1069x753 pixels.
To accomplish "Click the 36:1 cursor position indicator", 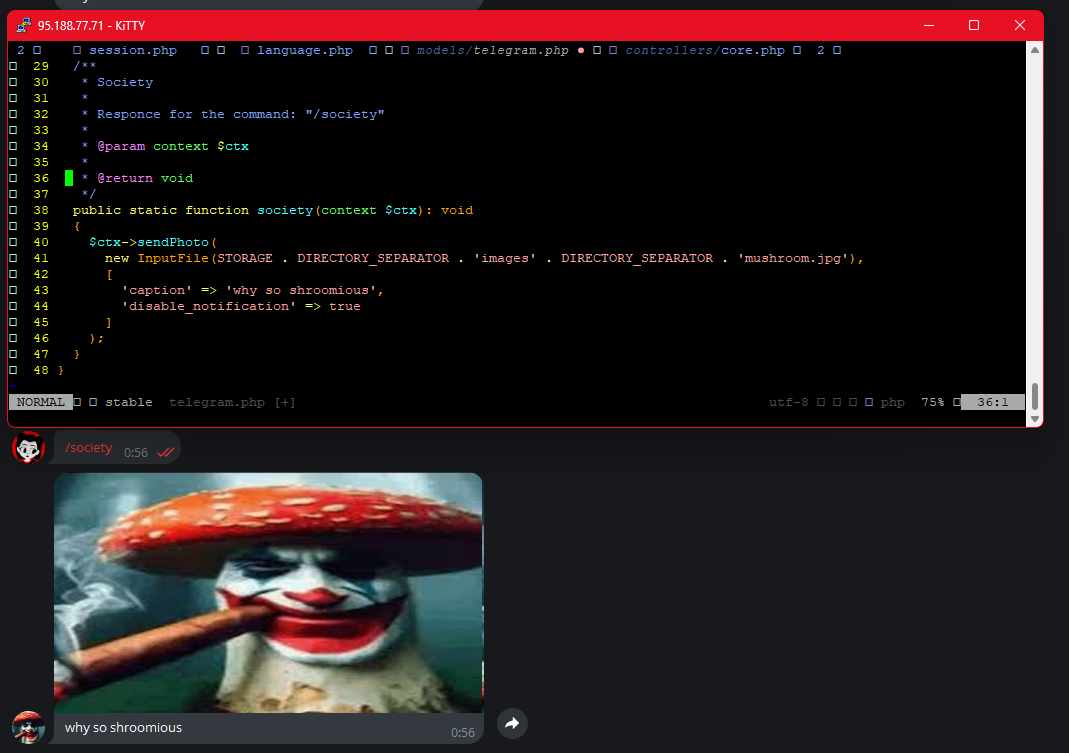I will (x=993, y=402).
